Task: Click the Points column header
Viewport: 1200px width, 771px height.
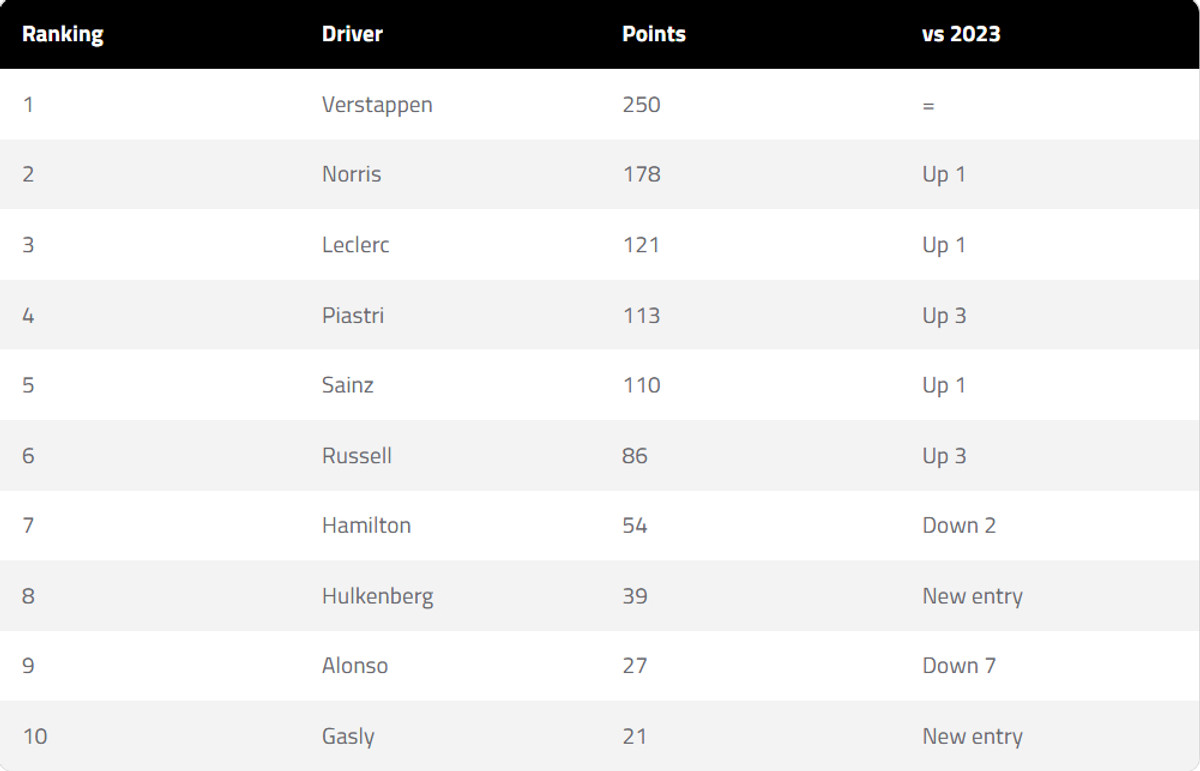Action: (653, 34)
